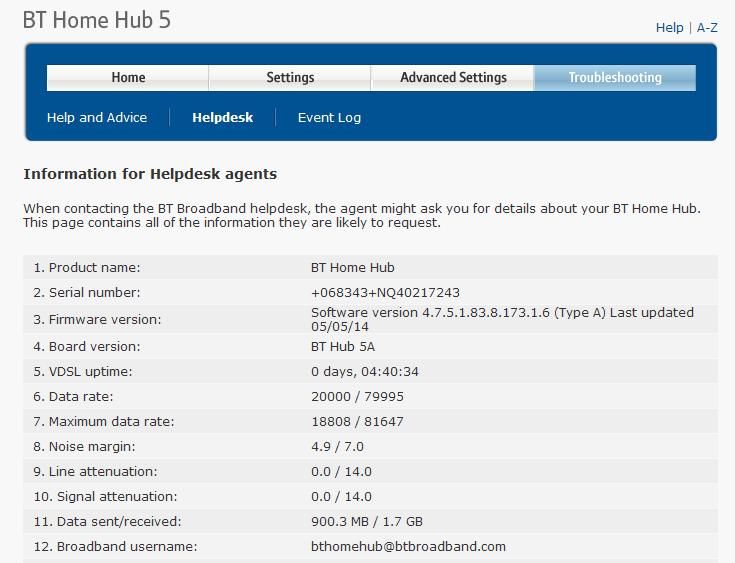Select the '12. Broadband username:' label
Screen dimensions: 735x563
(x=115, y=546)
